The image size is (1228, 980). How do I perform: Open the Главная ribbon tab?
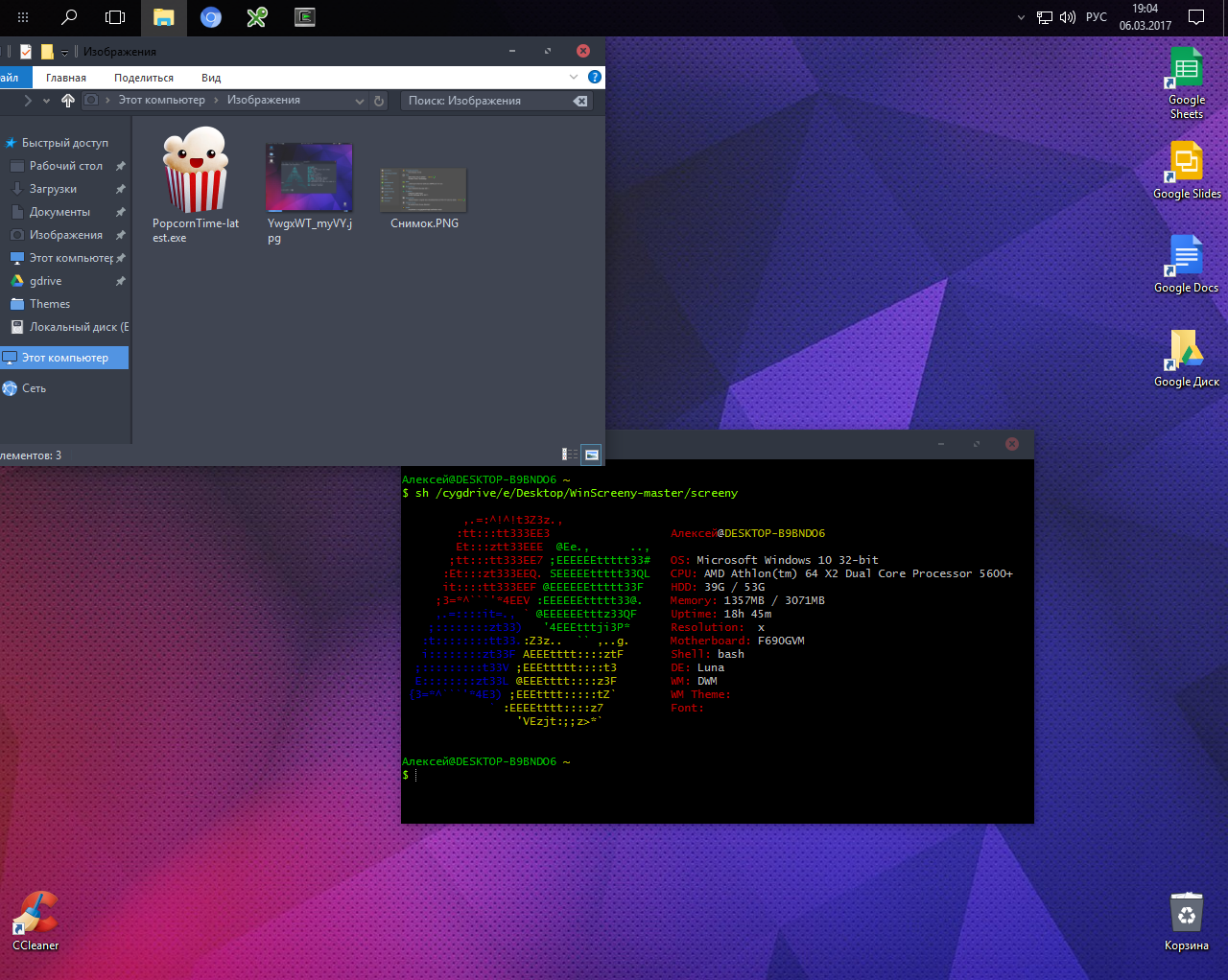pos(66,78)
